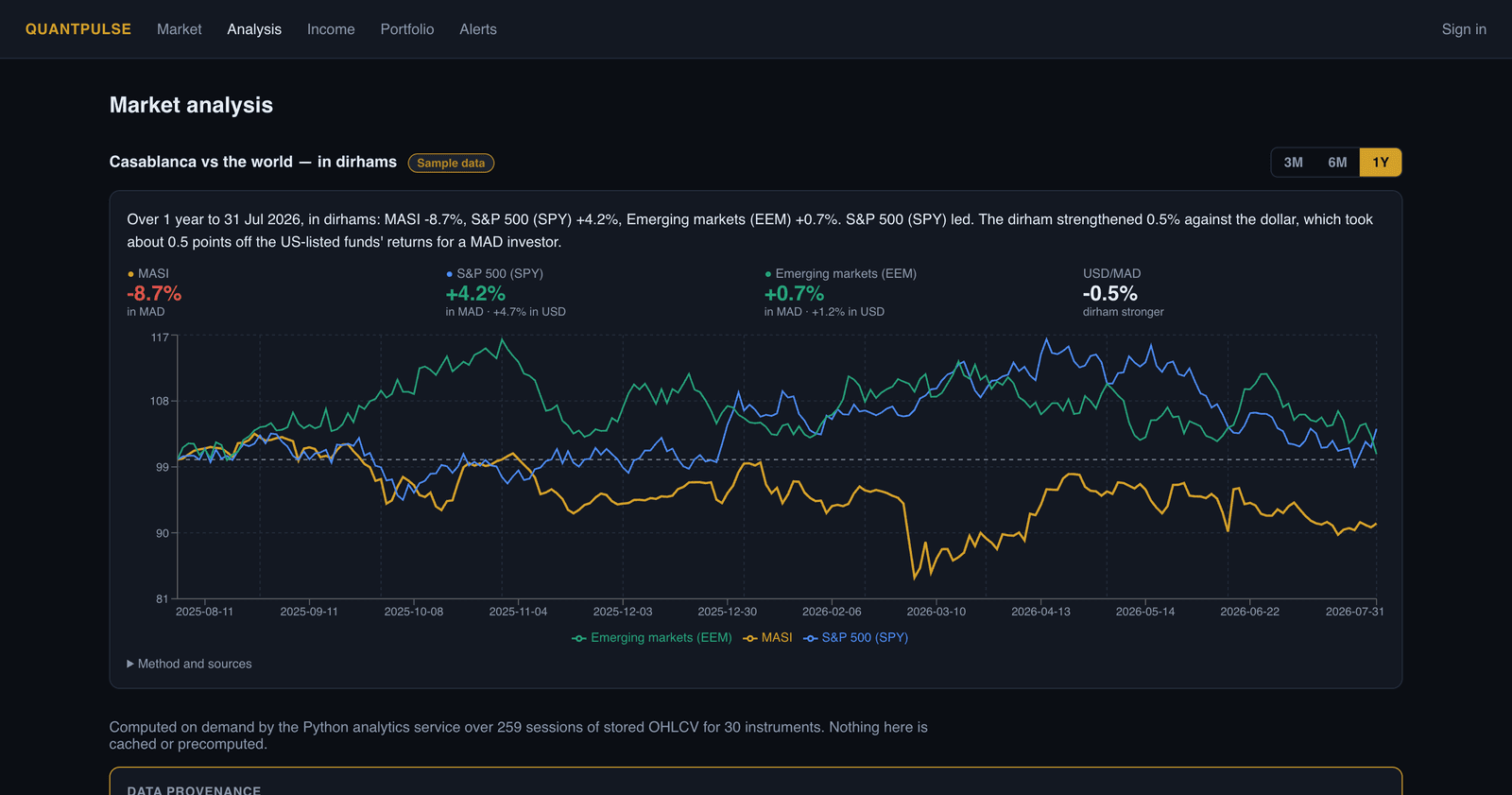Toggle the MASI series in chart legend
Viewport: 1512px width, 795px height.
[767, 638]
